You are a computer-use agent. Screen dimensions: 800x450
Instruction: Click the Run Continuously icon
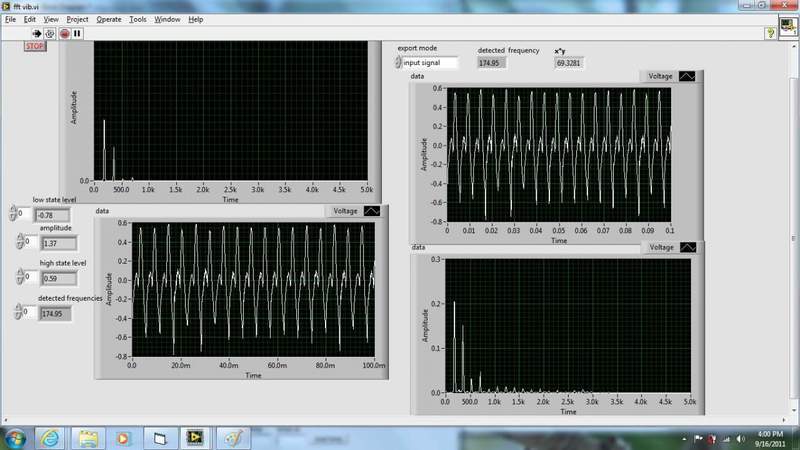pos(50,33)
